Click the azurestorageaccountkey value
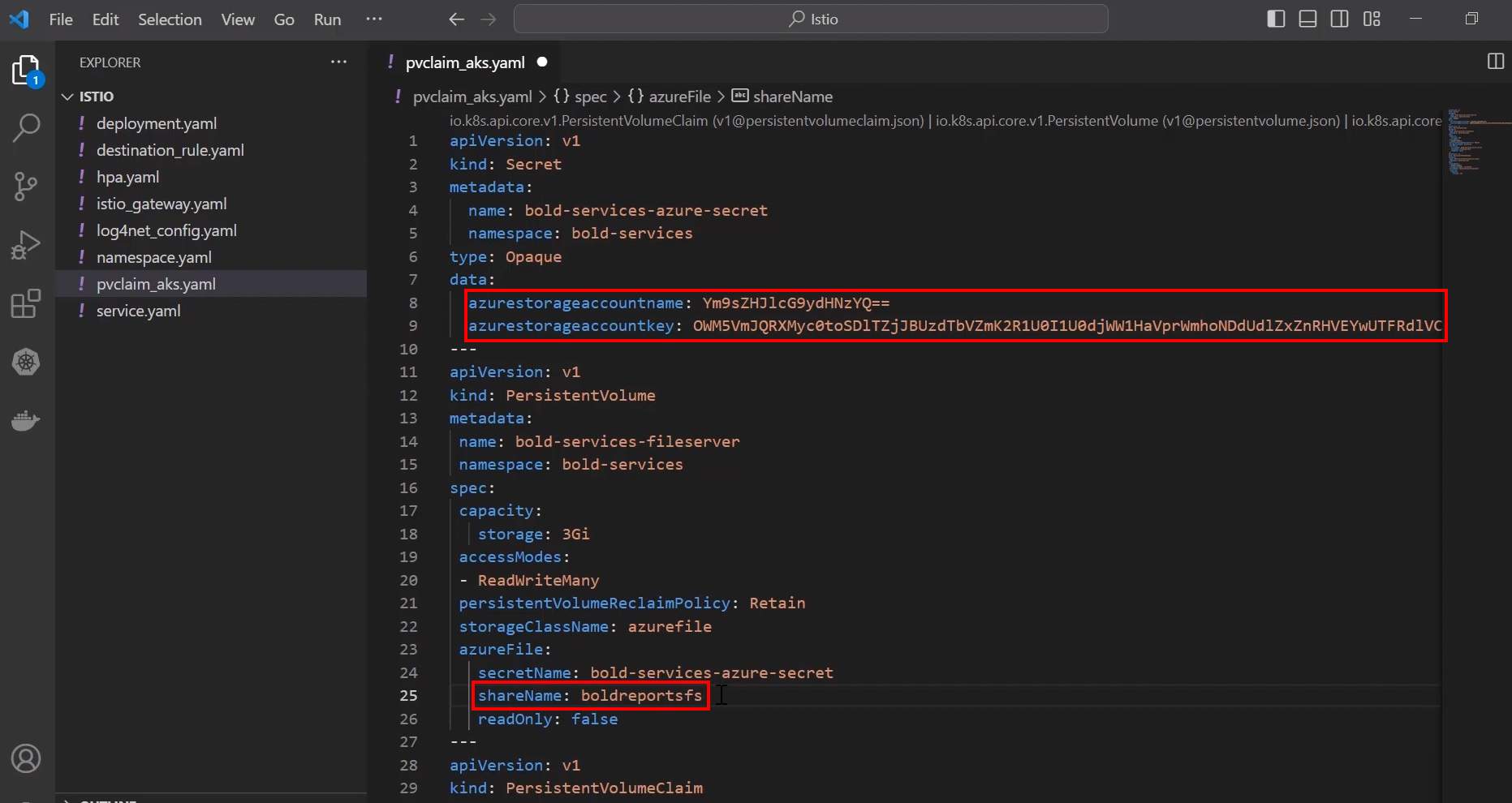The image size is (1512, 803). pyautogui.click(x=1066, y=325)
